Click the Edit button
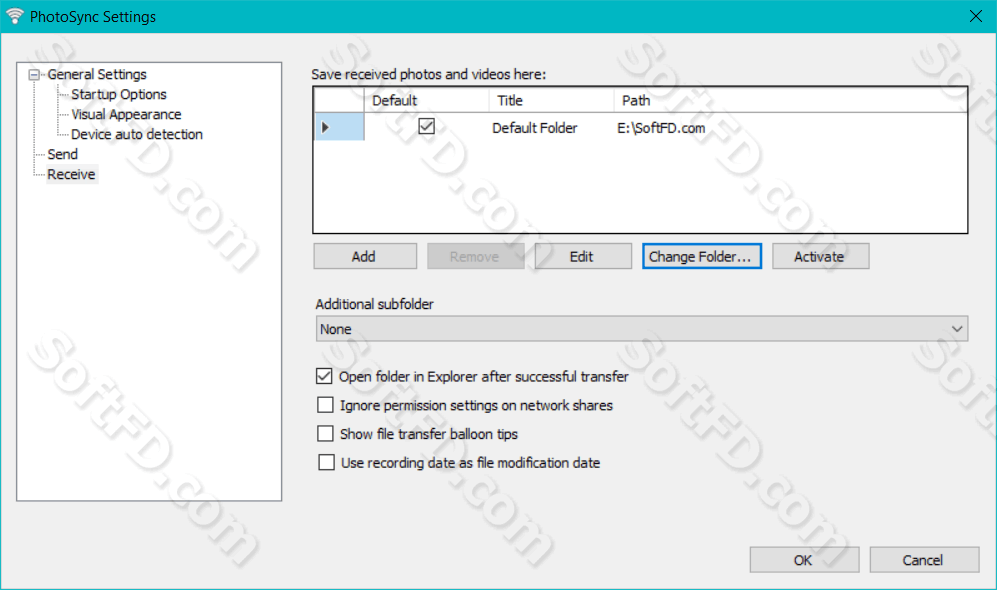The height and width of the screenshot is (590, 997). coord(583,256)
